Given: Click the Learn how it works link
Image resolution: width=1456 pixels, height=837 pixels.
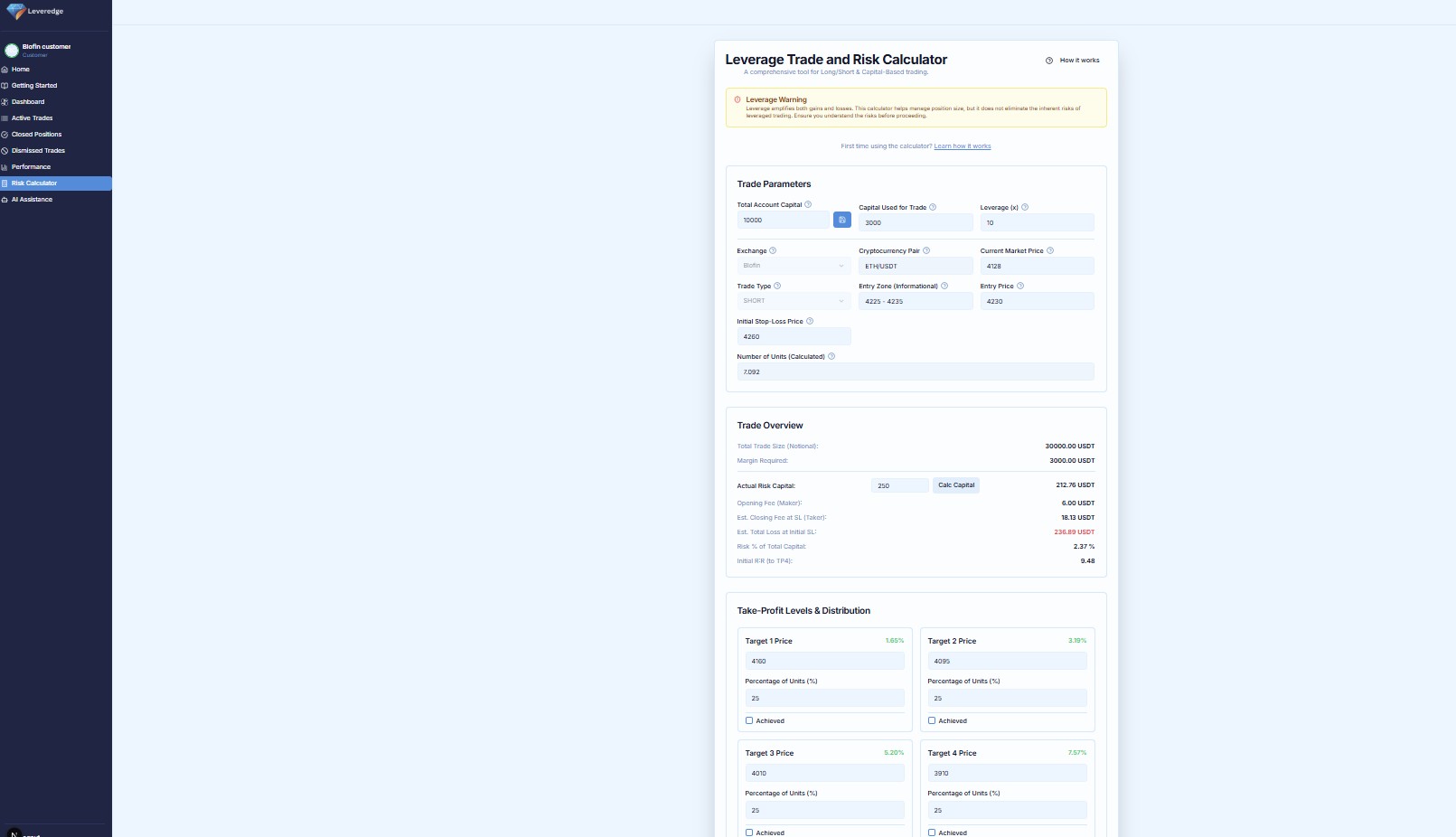Looking at the screenshot, I should point(962,146).
